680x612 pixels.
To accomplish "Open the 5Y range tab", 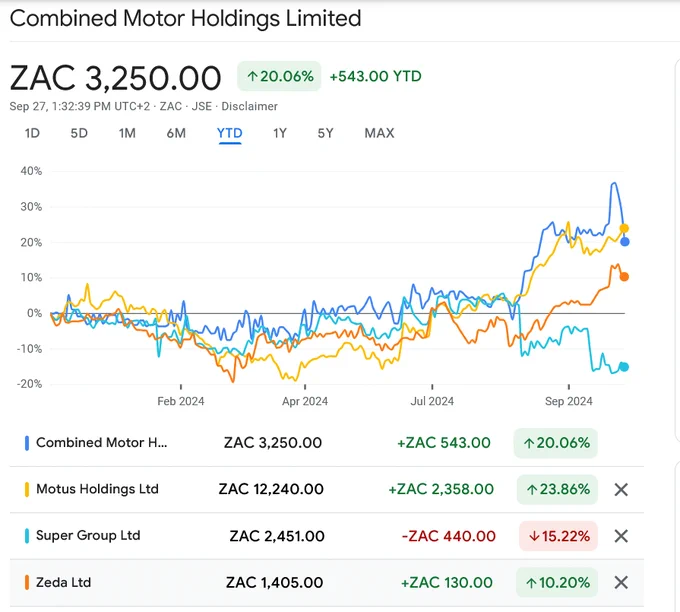I will [326, 133].
